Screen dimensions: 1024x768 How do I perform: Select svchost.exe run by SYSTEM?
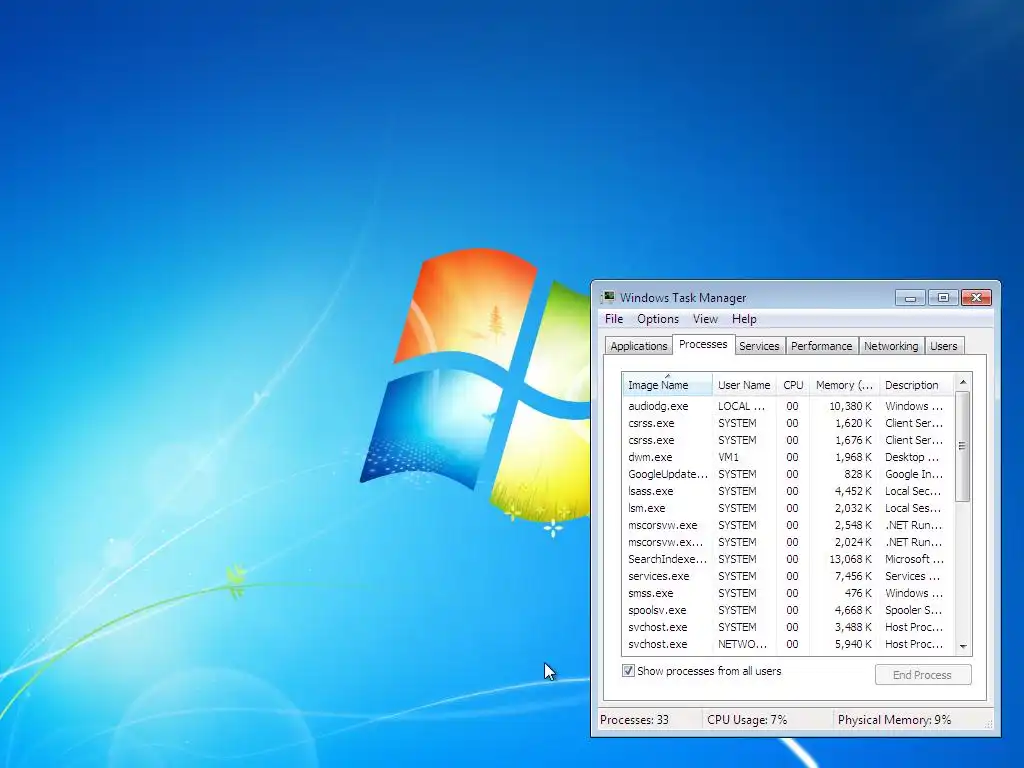pyautogui.click(x=788, y=626)
